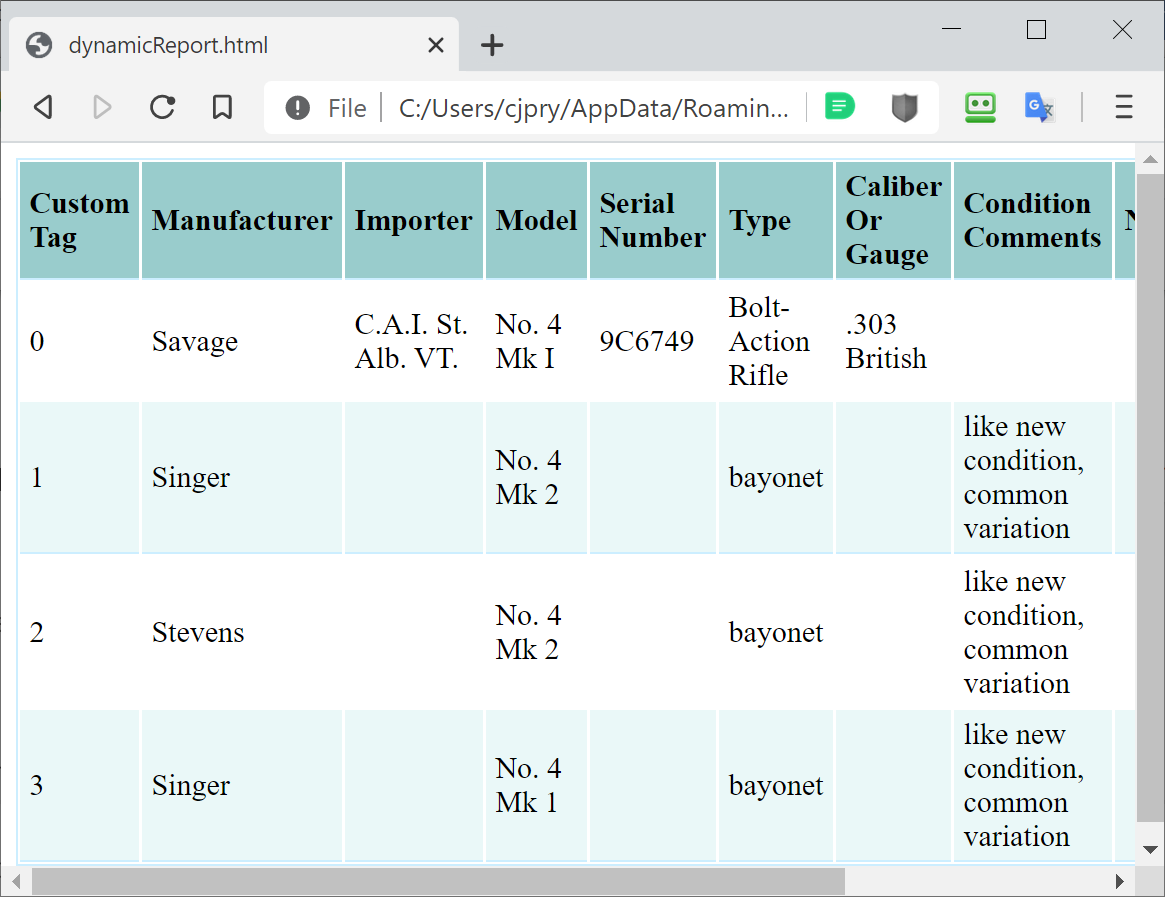Click the horizontal scrollbar left arrow
Screen dimensions: 1165x897
[16, 881]
